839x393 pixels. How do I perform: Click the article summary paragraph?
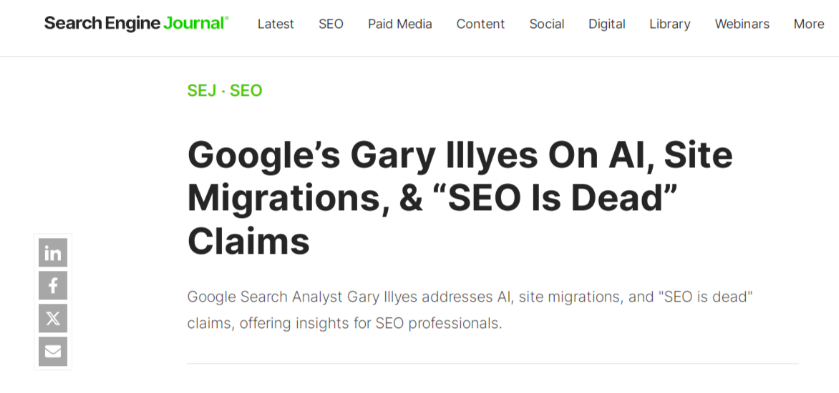click(x=470, y=310)
